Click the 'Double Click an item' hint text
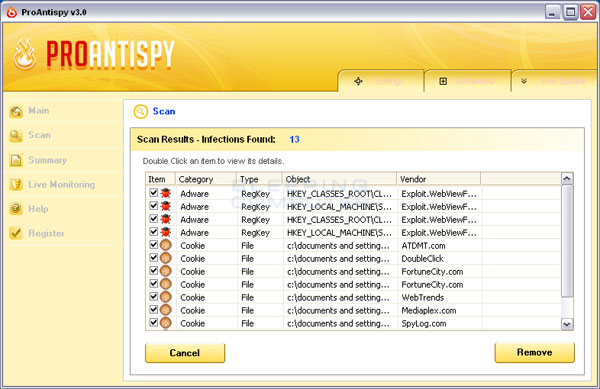The width and height of the screenshot is (600, 389). (213, 161)
